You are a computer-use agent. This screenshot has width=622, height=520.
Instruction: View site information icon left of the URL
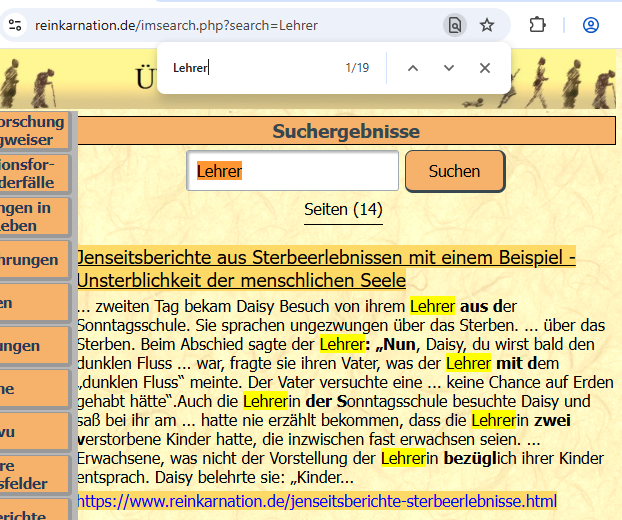pyautogui.click(x=14, y=26)
